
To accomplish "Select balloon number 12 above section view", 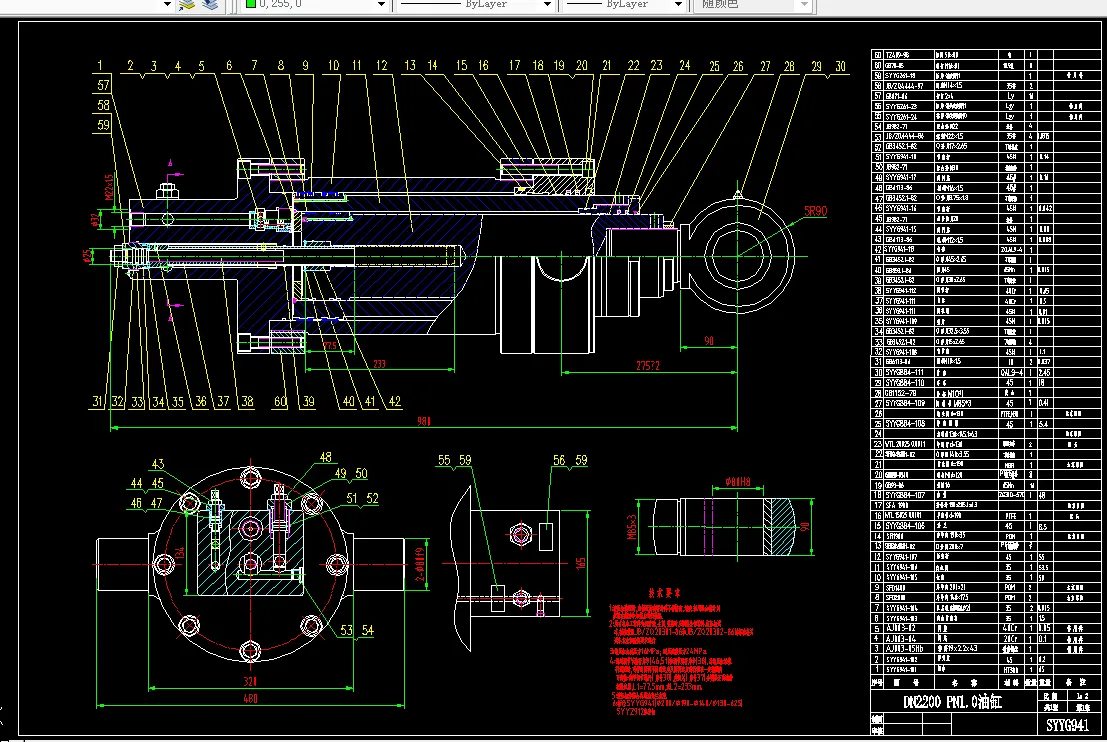I will pyautogui.click(x=381, y=66).
